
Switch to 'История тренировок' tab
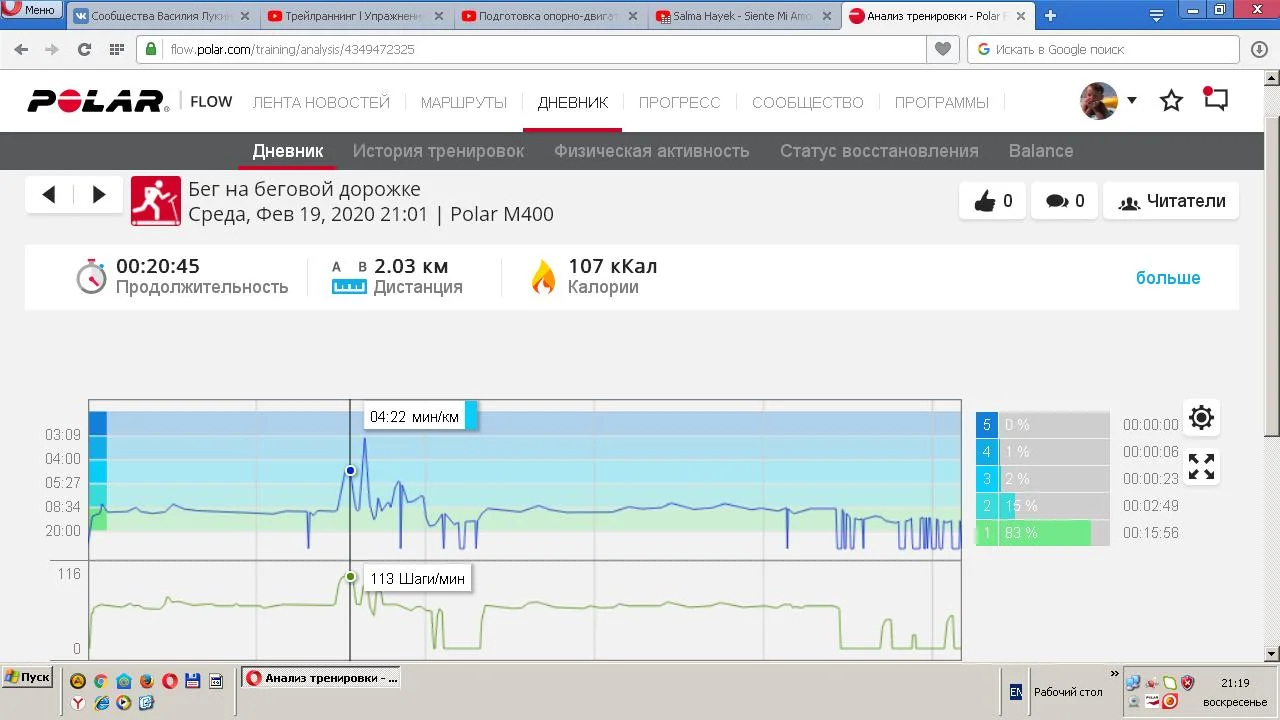point(438,151)
